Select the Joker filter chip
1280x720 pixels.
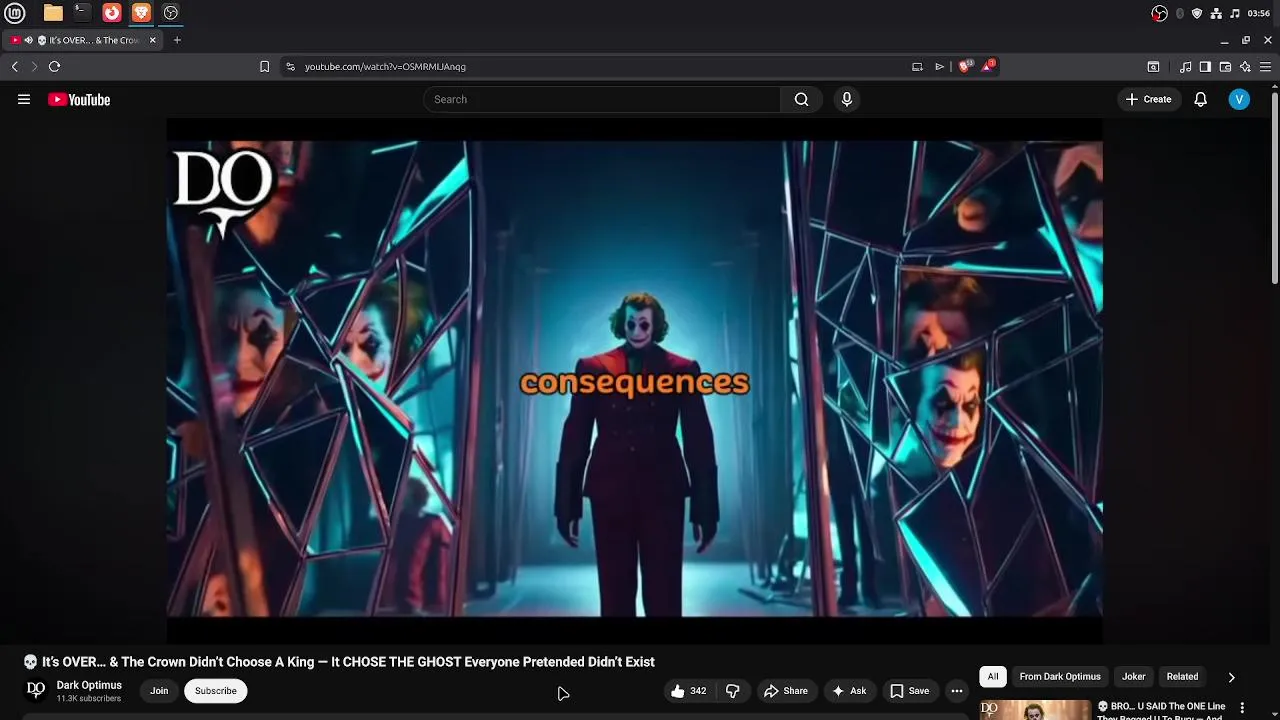[1133, 677]
